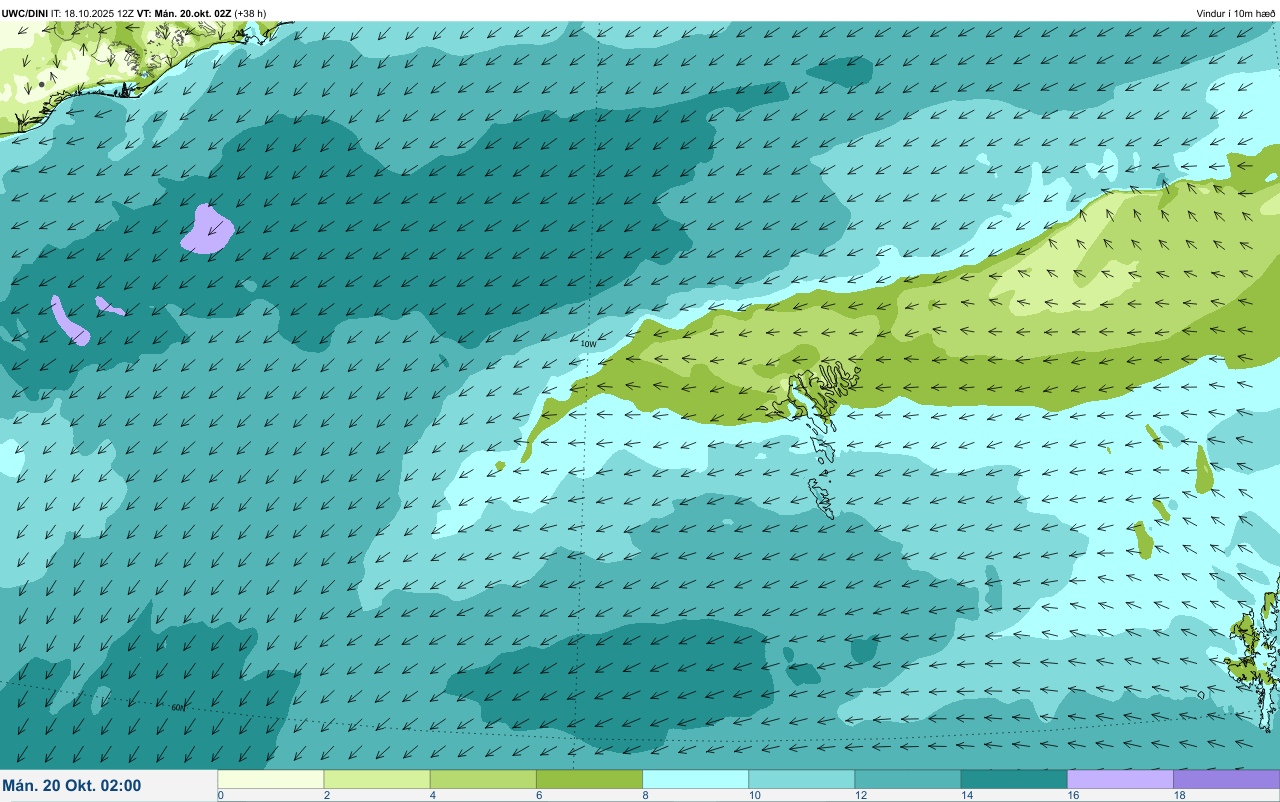Click the 0–2 m/s pale yellow legend swatch
The height and width of the screenshot is (802, 1280).
coord(271,779)
